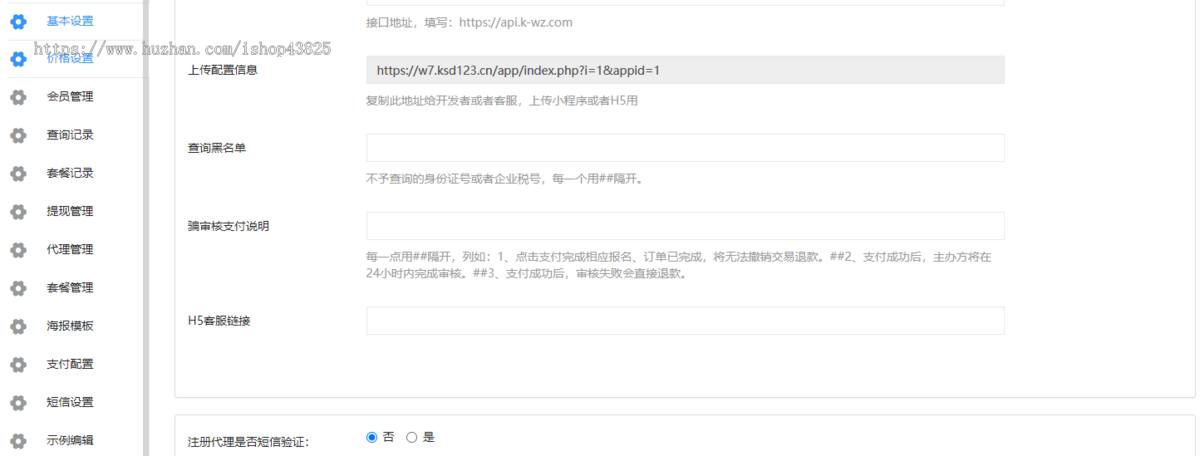Open 代理管理 in the sidebar
Viewport: 1200px width, 456px height.
[70, 249]
